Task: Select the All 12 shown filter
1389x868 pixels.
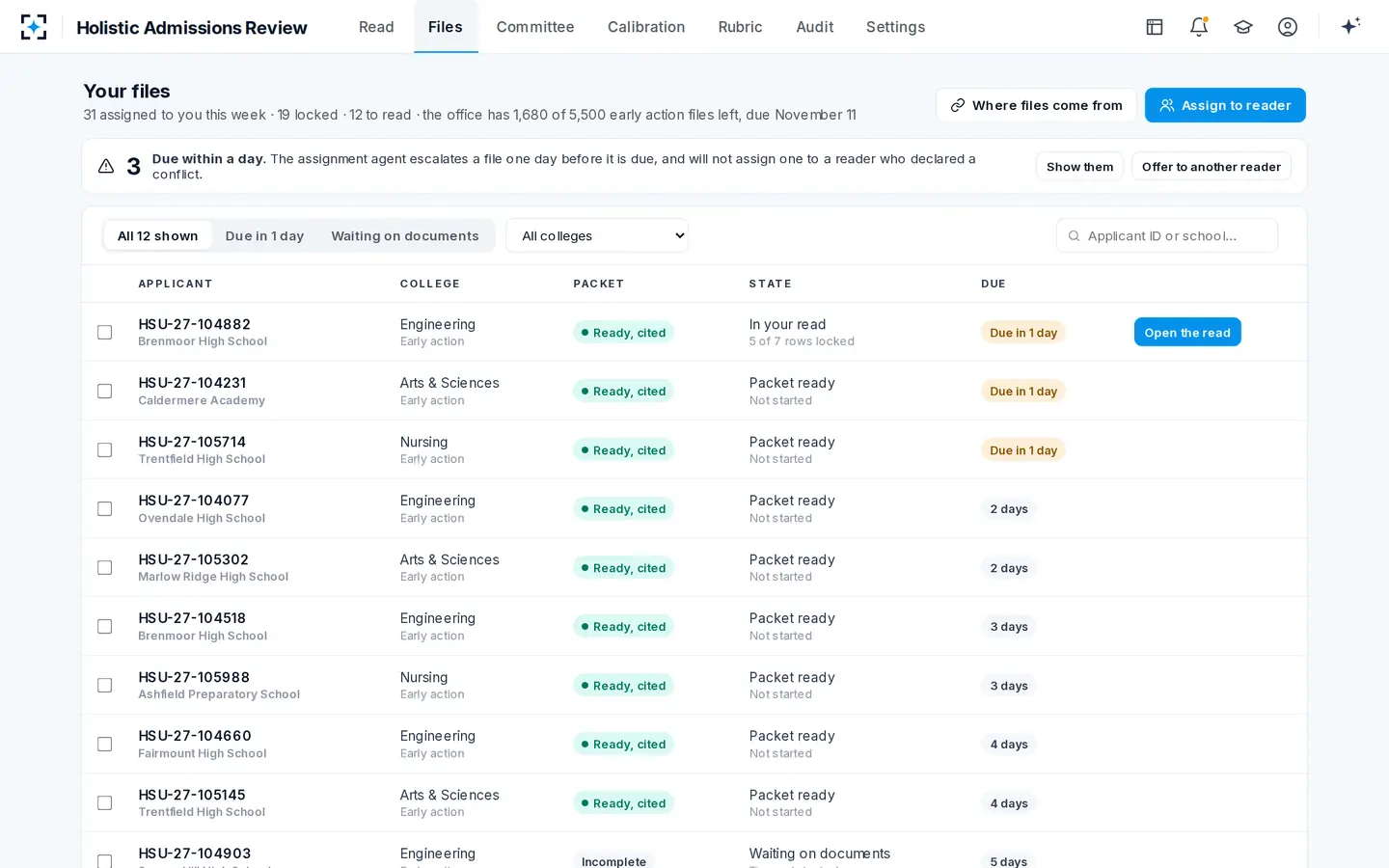Action: point(157,235)
